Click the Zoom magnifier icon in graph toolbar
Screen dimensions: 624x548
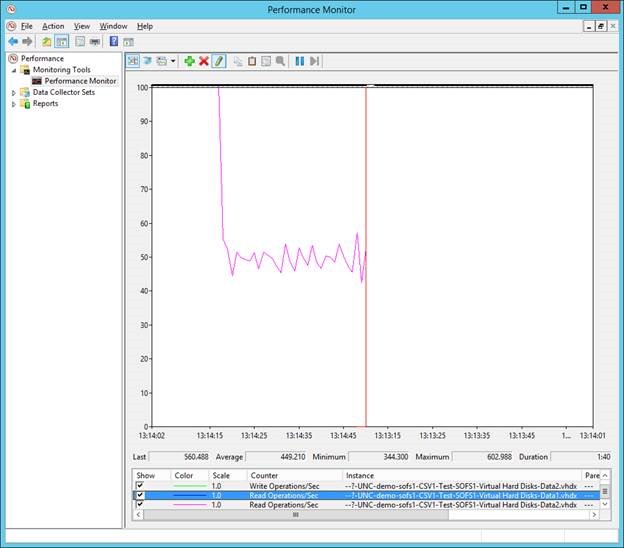(x=280, y=61)
